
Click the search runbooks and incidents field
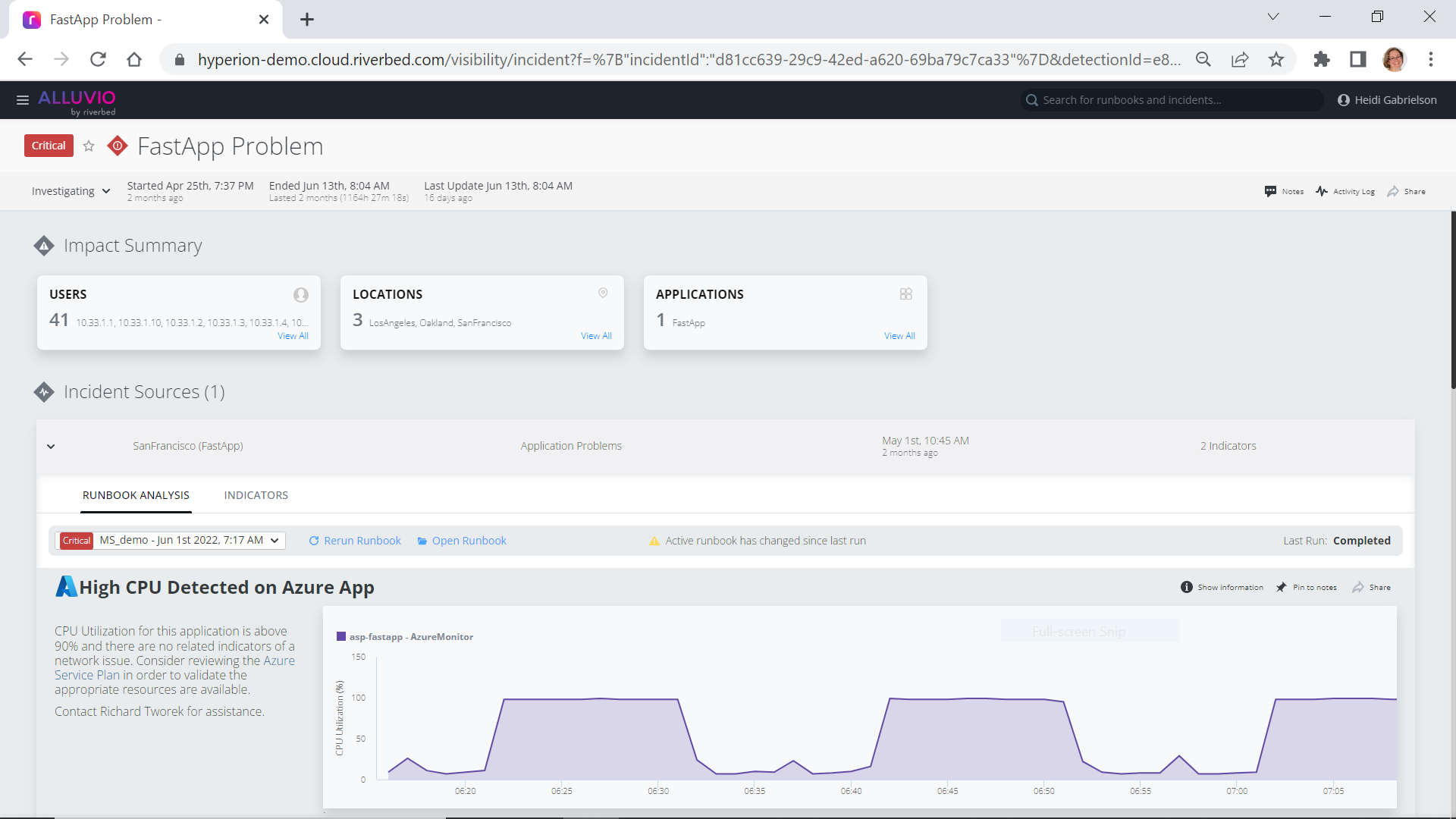pos(1172,100)
